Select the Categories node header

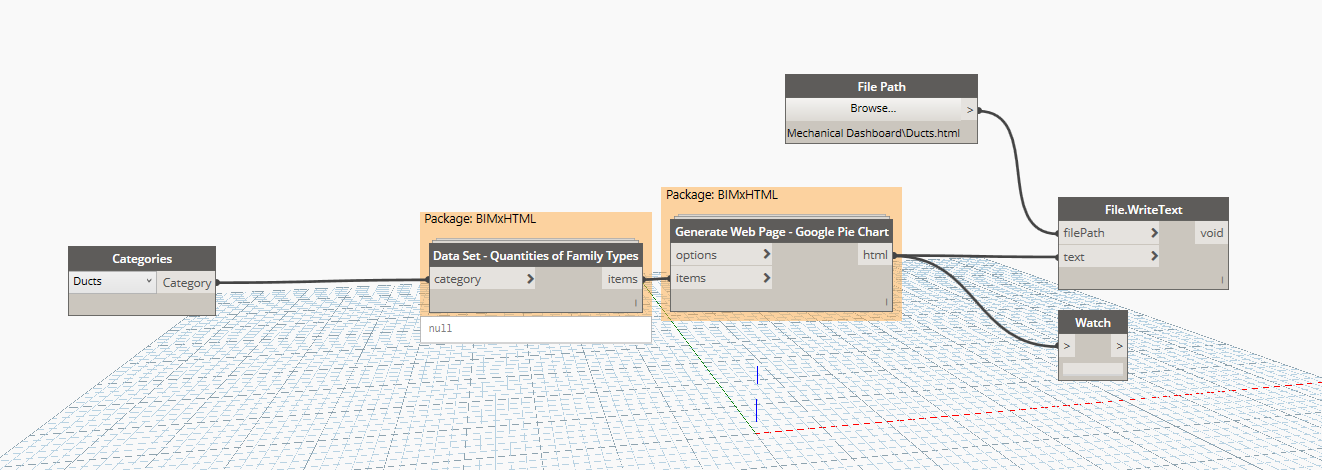pyautogui.click(x=141, y=259)
